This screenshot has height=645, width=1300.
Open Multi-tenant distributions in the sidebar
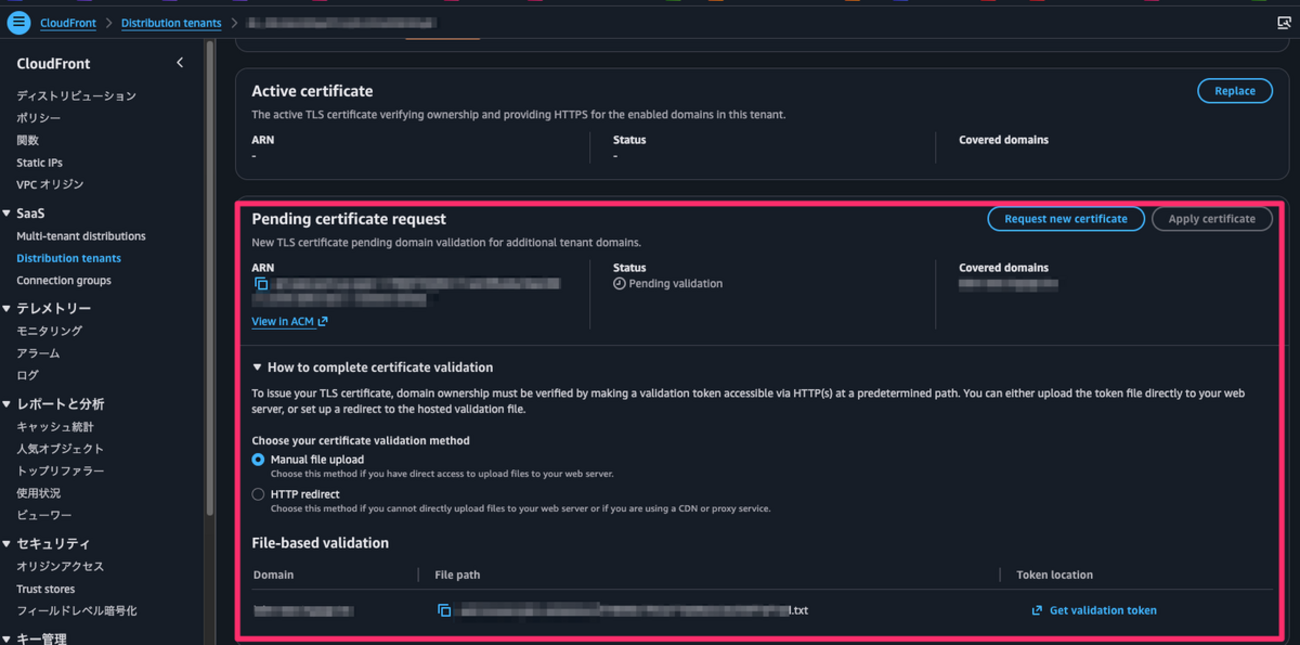point(81,236)
